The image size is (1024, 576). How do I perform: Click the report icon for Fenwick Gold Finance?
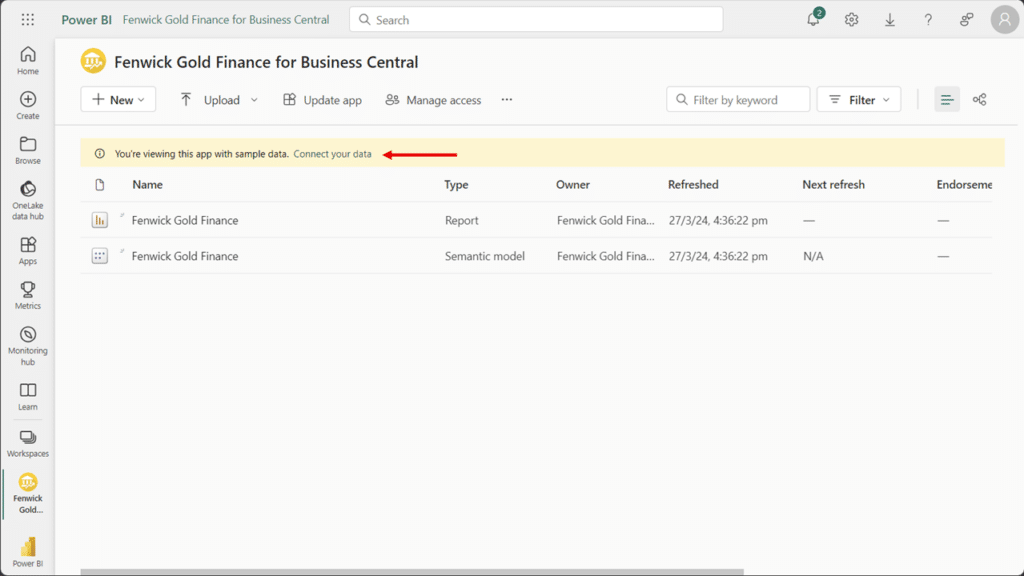99,220
